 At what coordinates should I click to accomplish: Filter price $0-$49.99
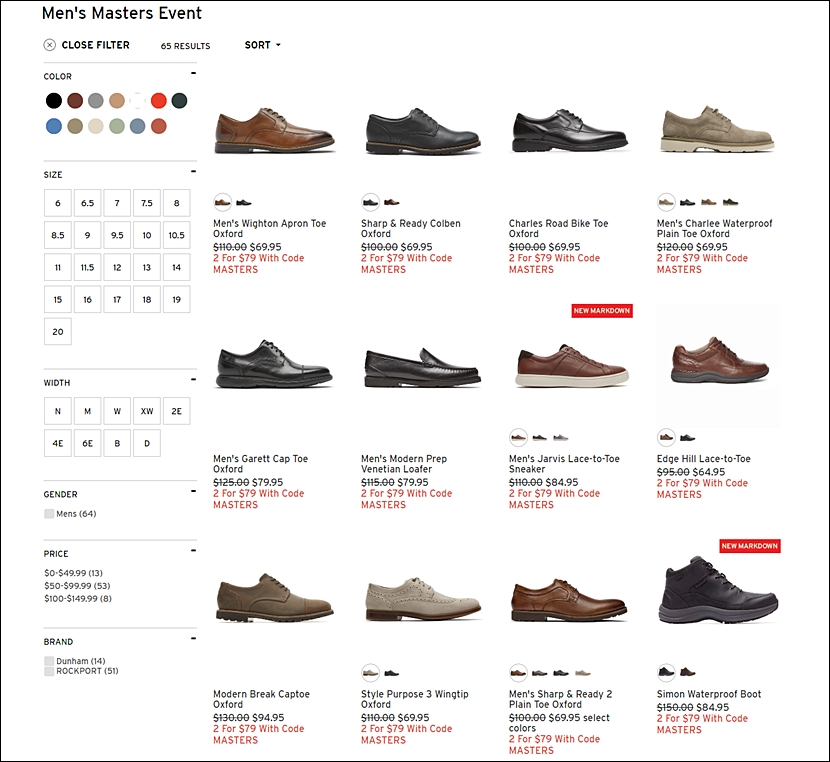74,573
